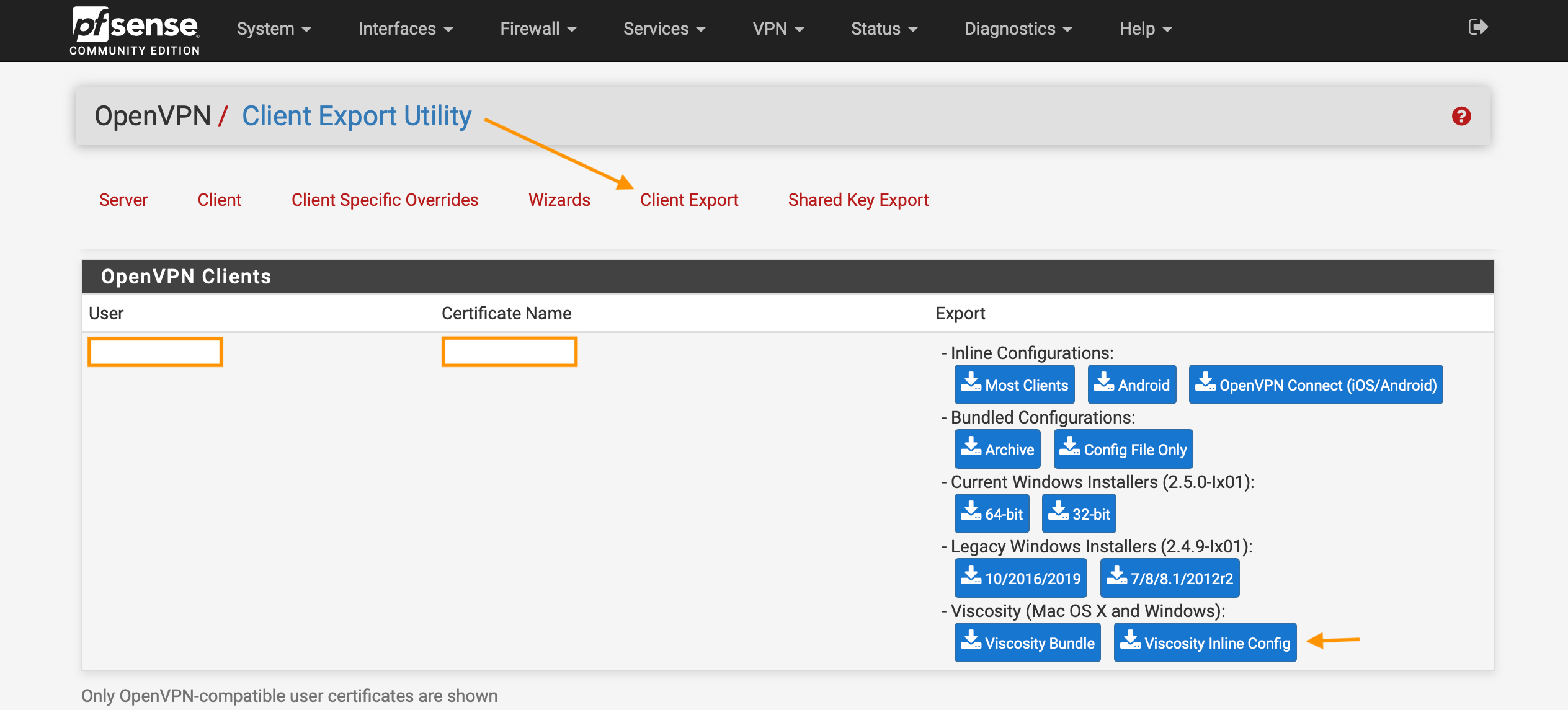The width and height of the screenshot is (1568, 710).
Task: Download legacy 7/8/8.1/2012r2 installer
Action: tap(1170, 578)
